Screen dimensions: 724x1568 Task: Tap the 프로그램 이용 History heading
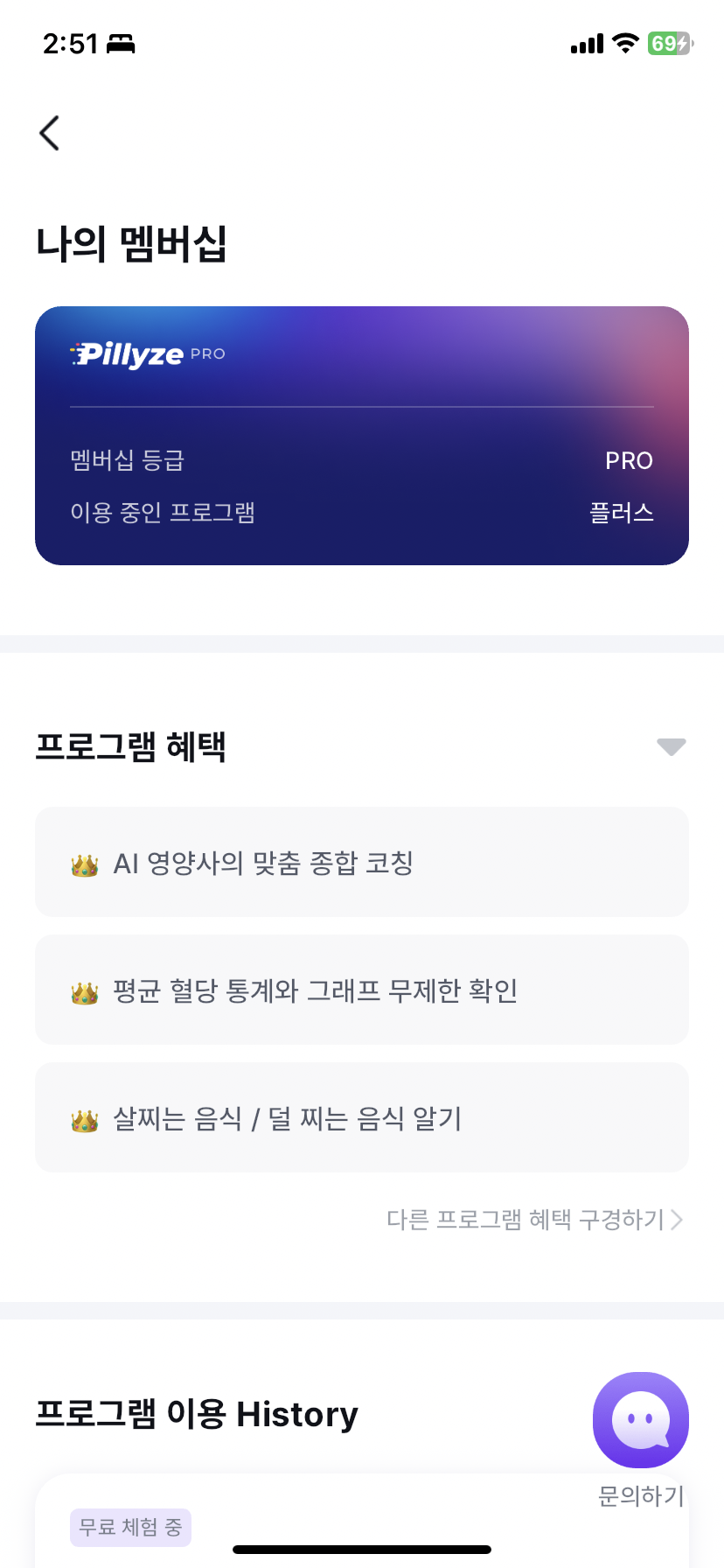click(x=197, y=1414)
